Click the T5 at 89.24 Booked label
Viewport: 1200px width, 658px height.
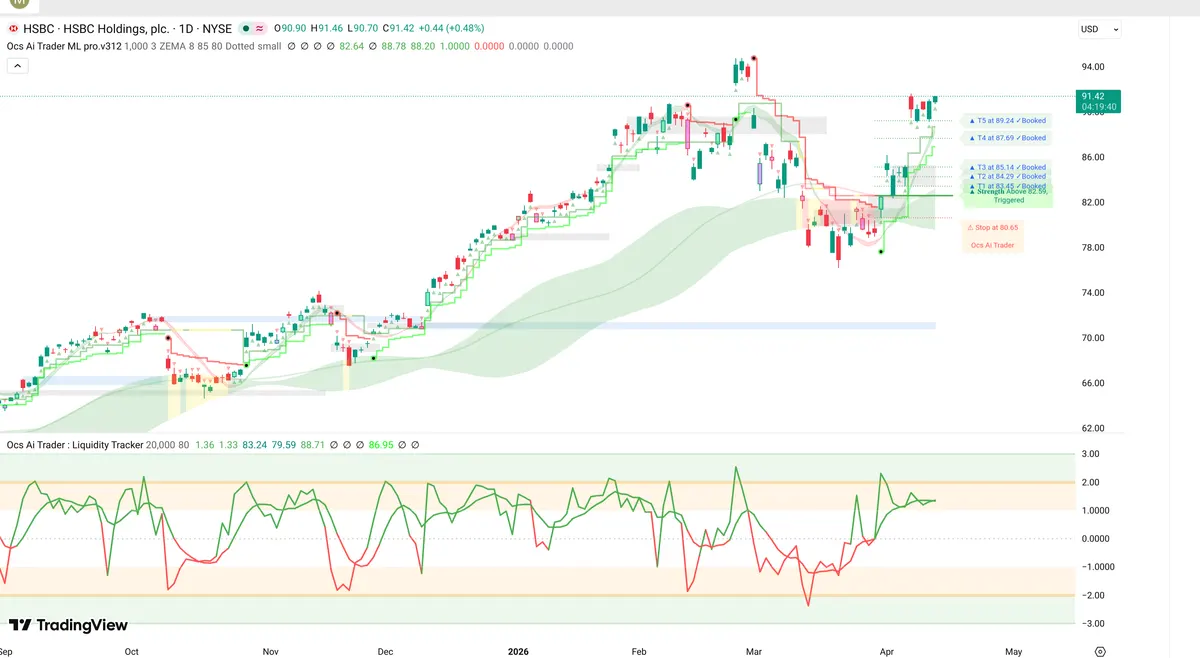point(1008,120)
